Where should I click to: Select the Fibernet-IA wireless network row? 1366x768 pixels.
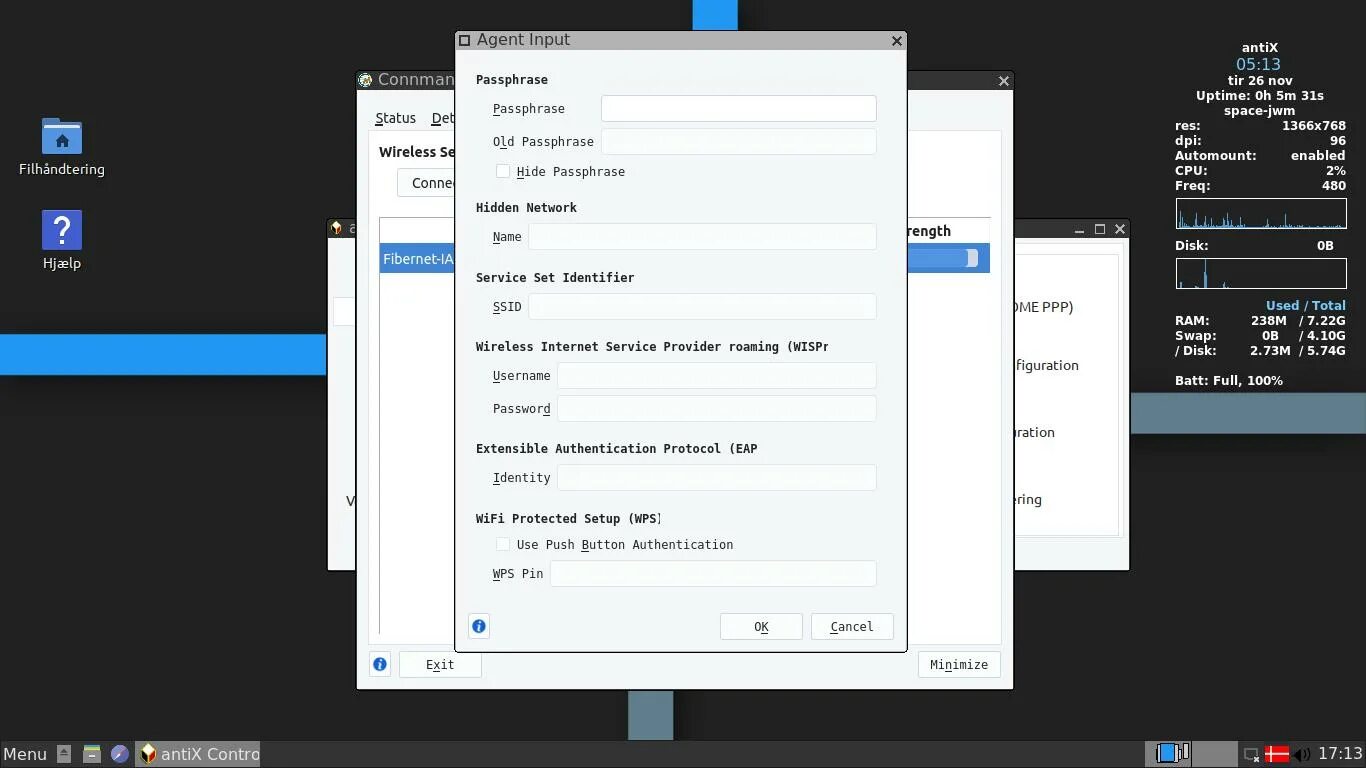(x=417, y=258)
